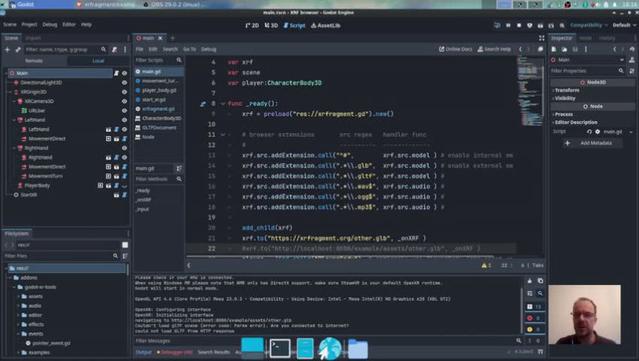This screenshot has width=639, height=361.
Task: Expand the Editor Description section
Action: tap(575, 122)
